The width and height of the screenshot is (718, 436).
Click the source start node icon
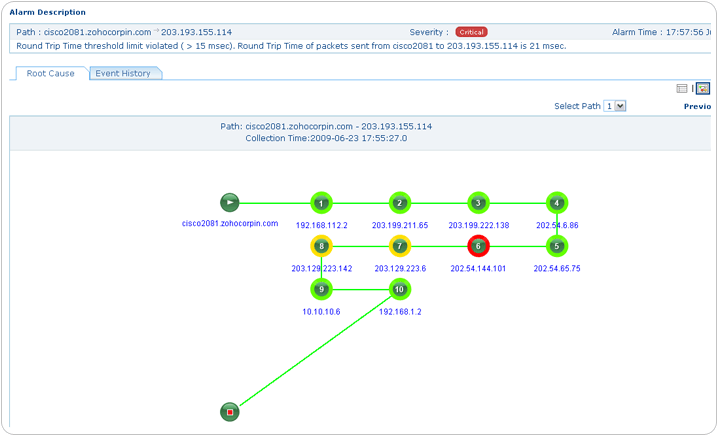tap(230, 203)
